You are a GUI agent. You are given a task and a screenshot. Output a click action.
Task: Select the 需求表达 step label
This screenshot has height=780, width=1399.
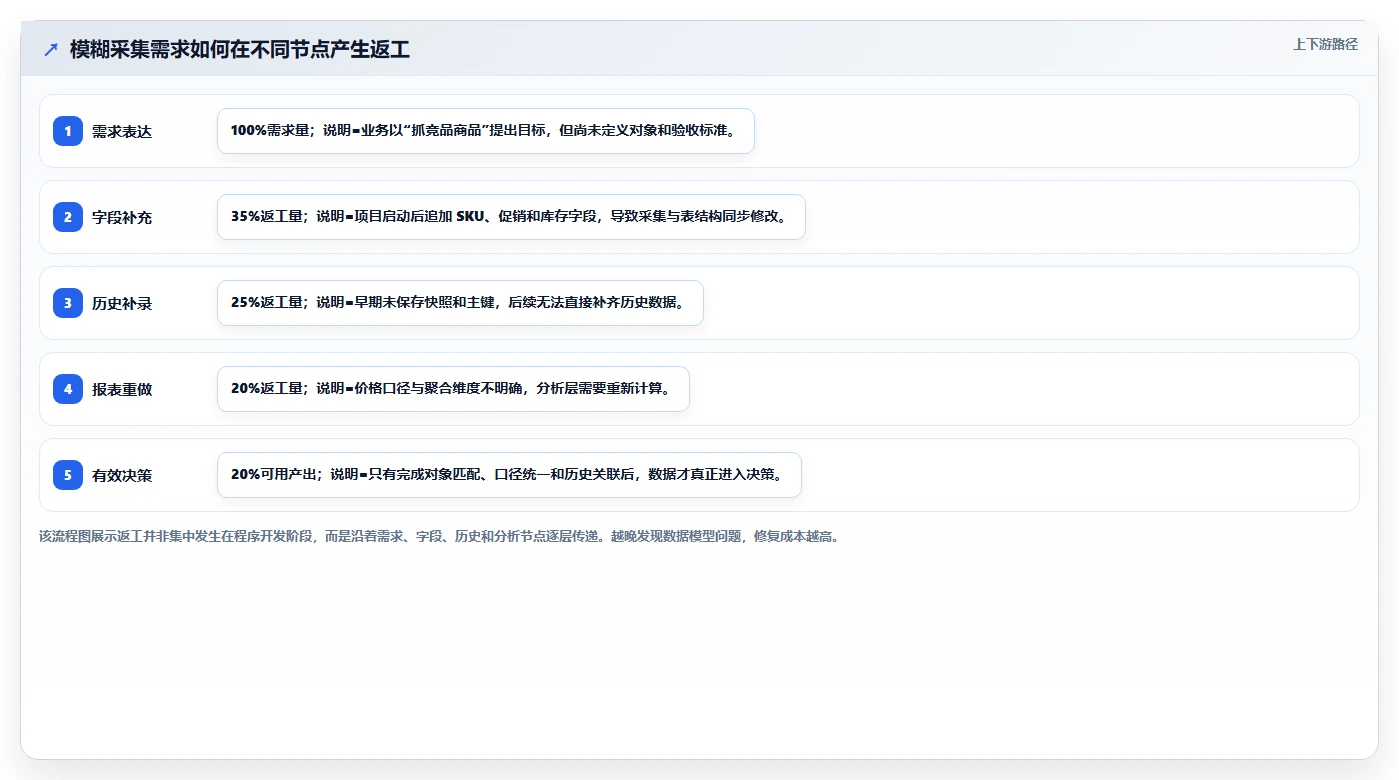122,131
